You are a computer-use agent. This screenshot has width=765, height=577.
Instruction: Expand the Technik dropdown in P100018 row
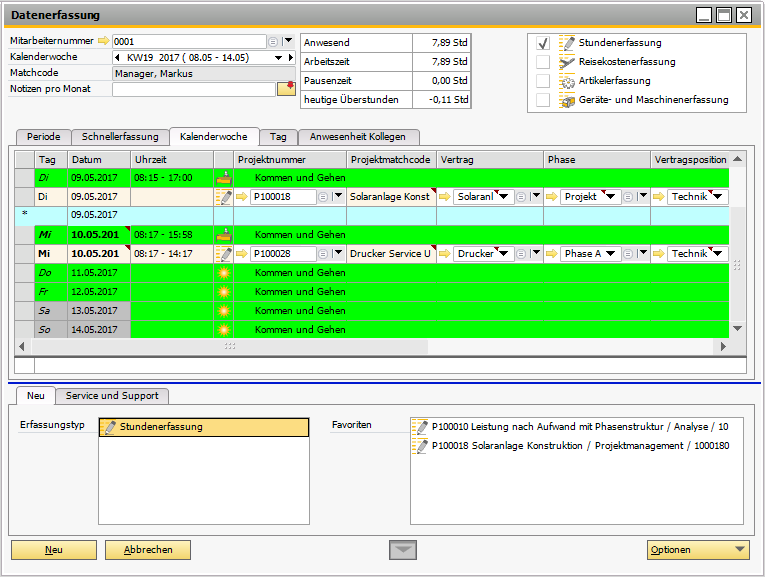click(x=718, y=197)
